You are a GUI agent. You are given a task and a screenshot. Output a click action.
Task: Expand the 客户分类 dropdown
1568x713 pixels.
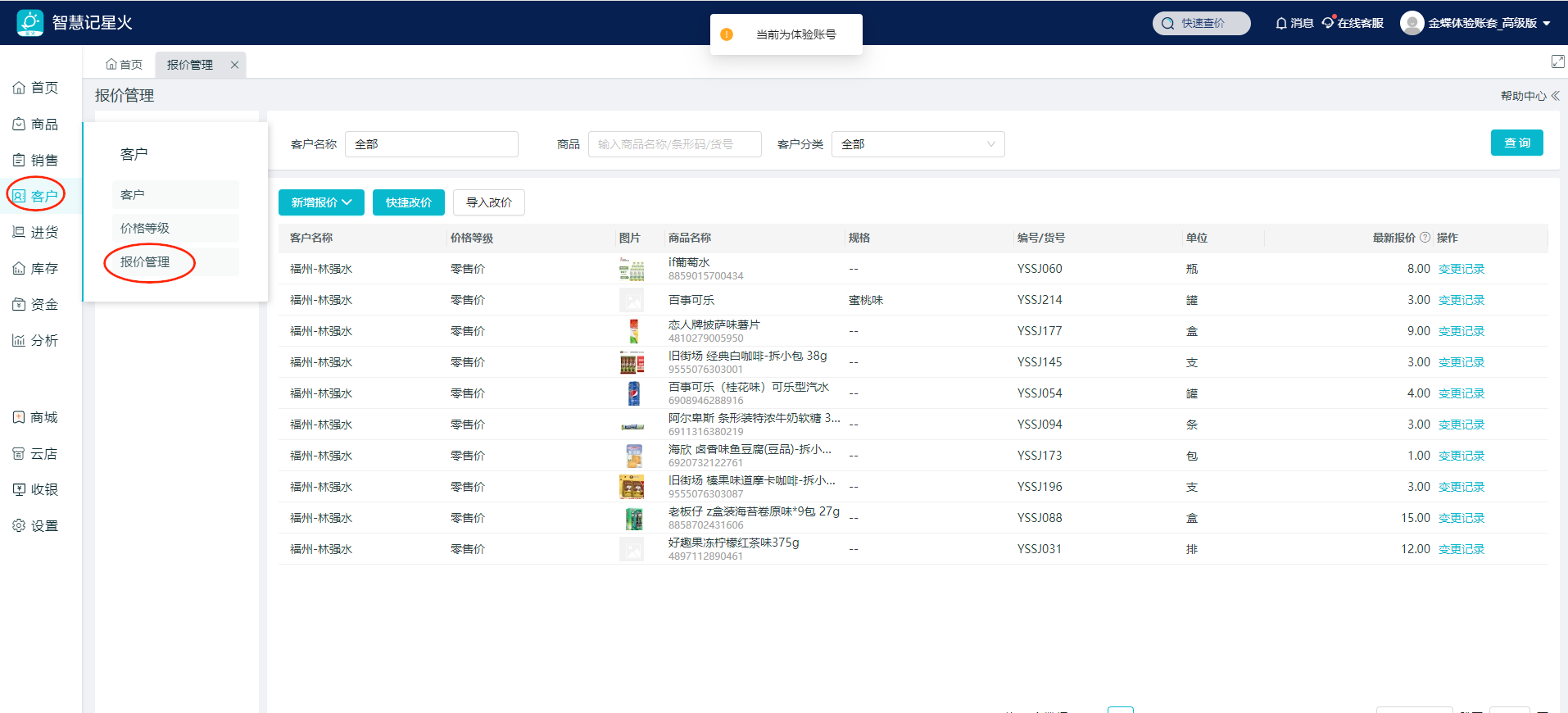click(x=918, y=144)
